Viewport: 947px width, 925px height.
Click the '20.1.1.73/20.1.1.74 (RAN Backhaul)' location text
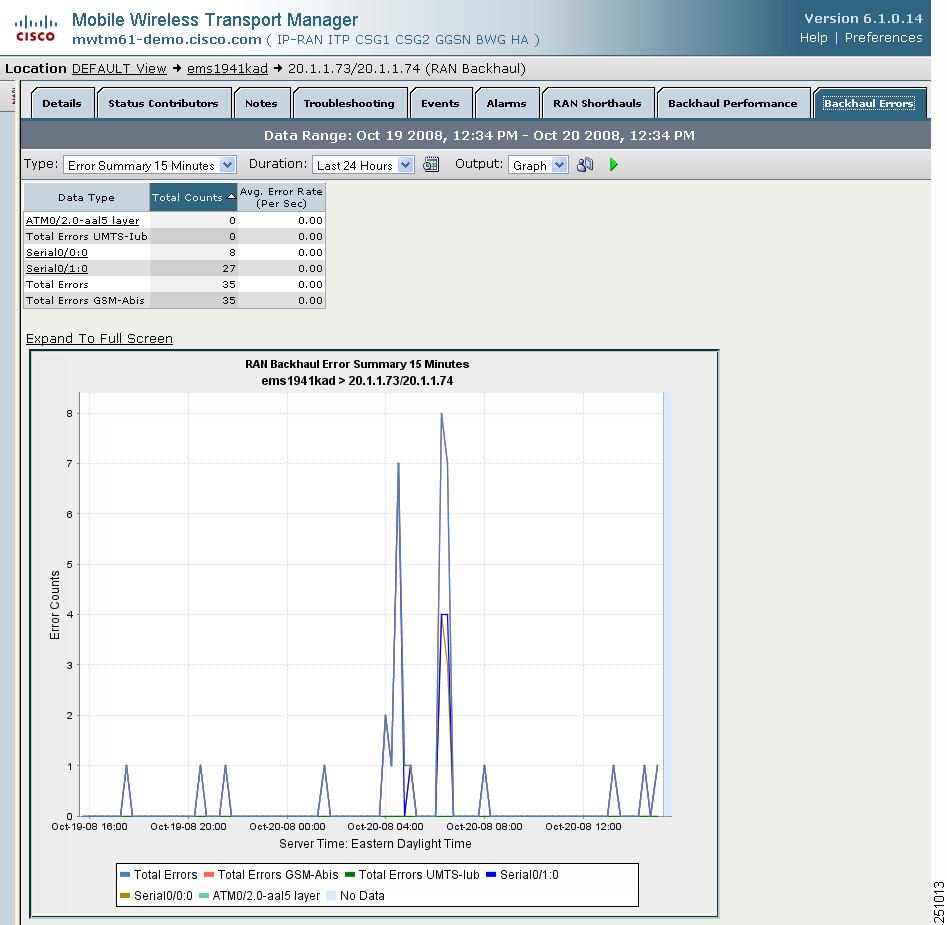(x=406, y=69)
